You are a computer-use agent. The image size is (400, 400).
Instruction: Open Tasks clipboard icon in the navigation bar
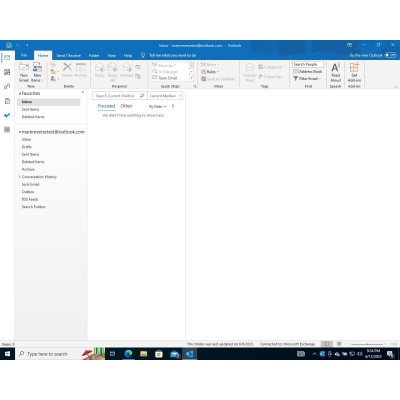click(7, 101)
